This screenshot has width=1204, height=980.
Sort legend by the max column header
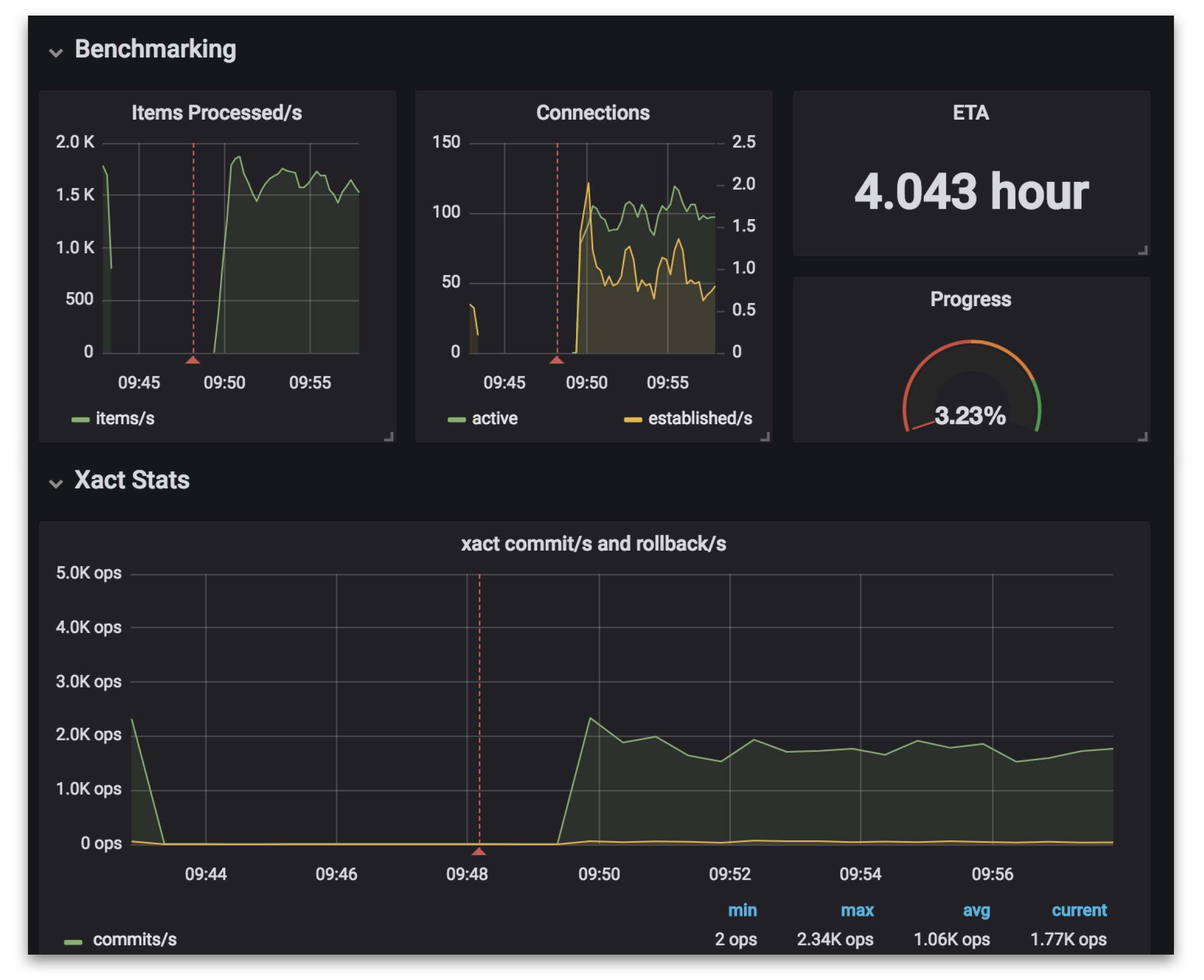pyautogui.click(x=857, y=911)
